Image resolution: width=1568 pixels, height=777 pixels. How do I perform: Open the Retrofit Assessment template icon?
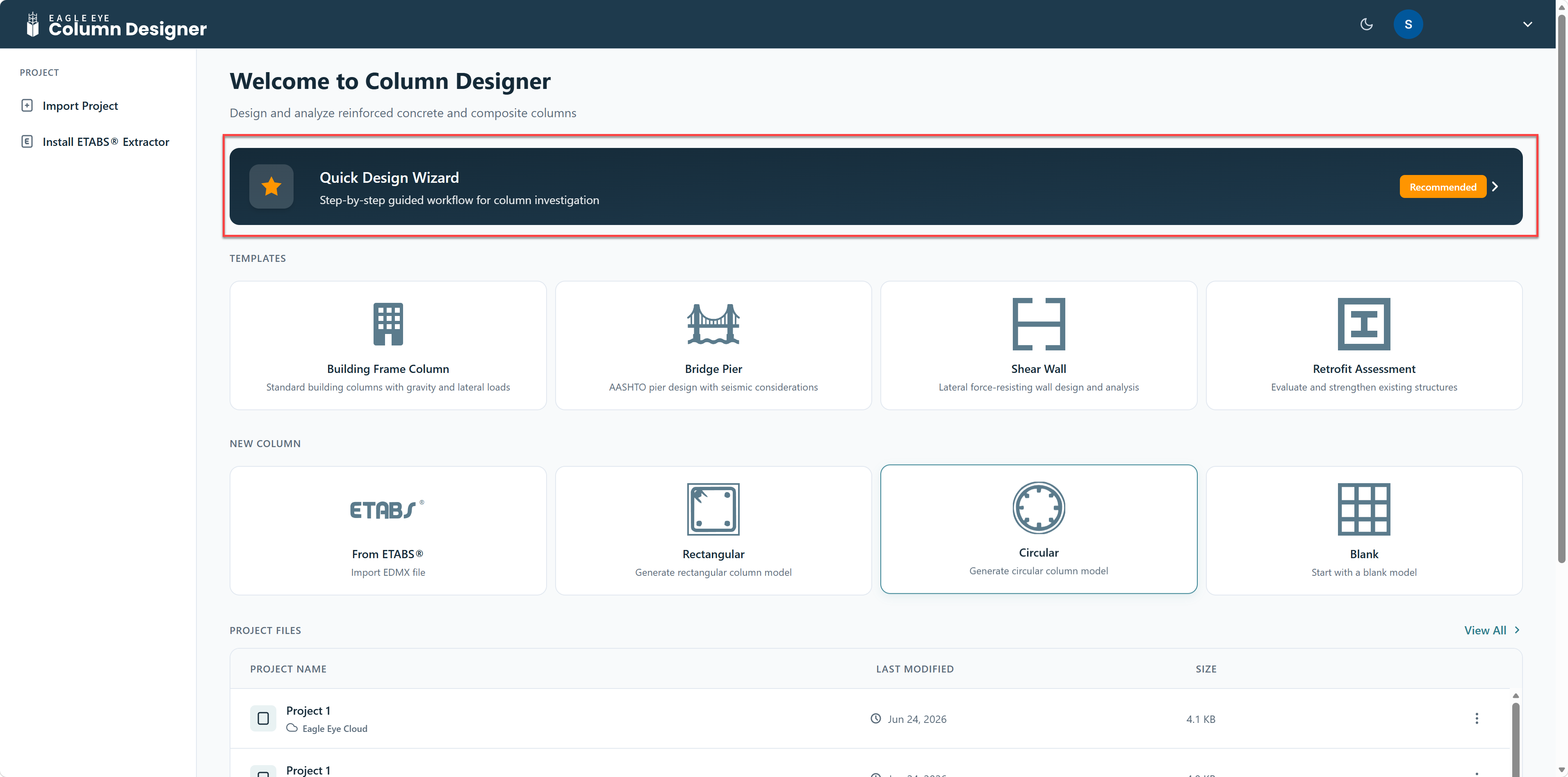[x=1363, y=324]
